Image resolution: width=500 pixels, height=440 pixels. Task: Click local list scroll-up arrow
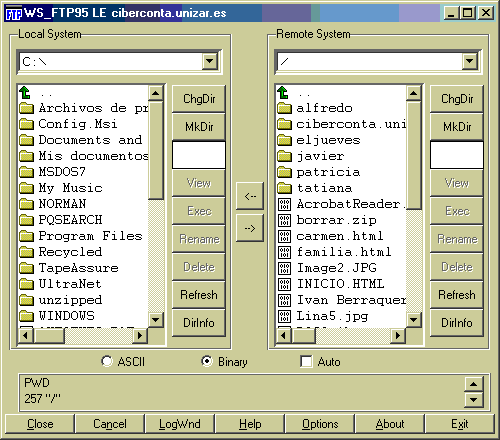pyautogui.click(x=155, y=93)
